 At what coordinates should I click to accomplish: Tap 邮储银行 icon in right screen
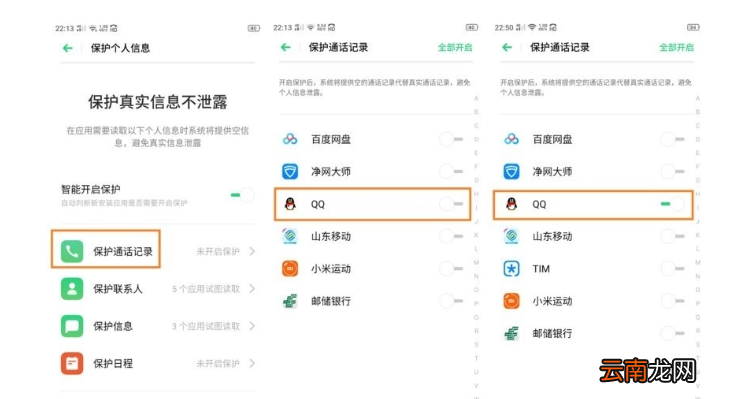(511, 334)
